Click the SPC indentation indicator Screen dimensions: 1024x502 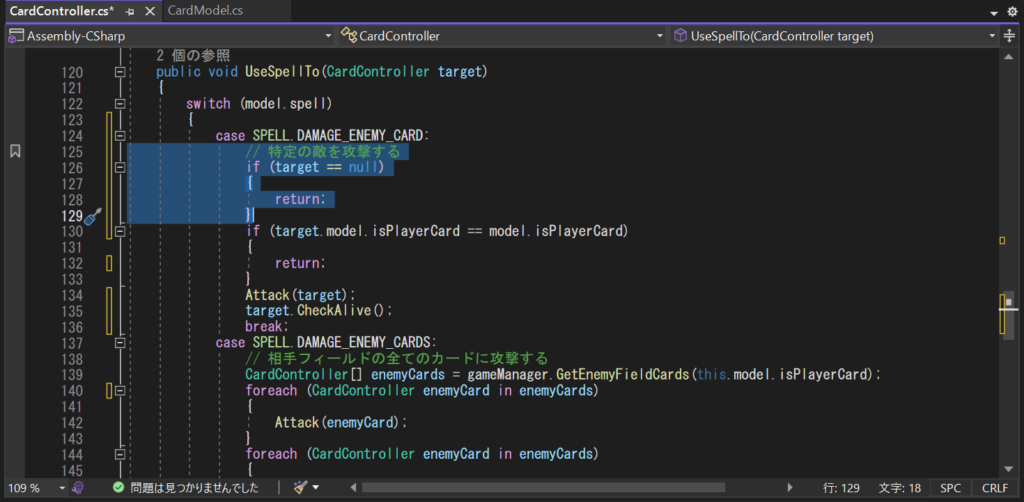(950, 488)
